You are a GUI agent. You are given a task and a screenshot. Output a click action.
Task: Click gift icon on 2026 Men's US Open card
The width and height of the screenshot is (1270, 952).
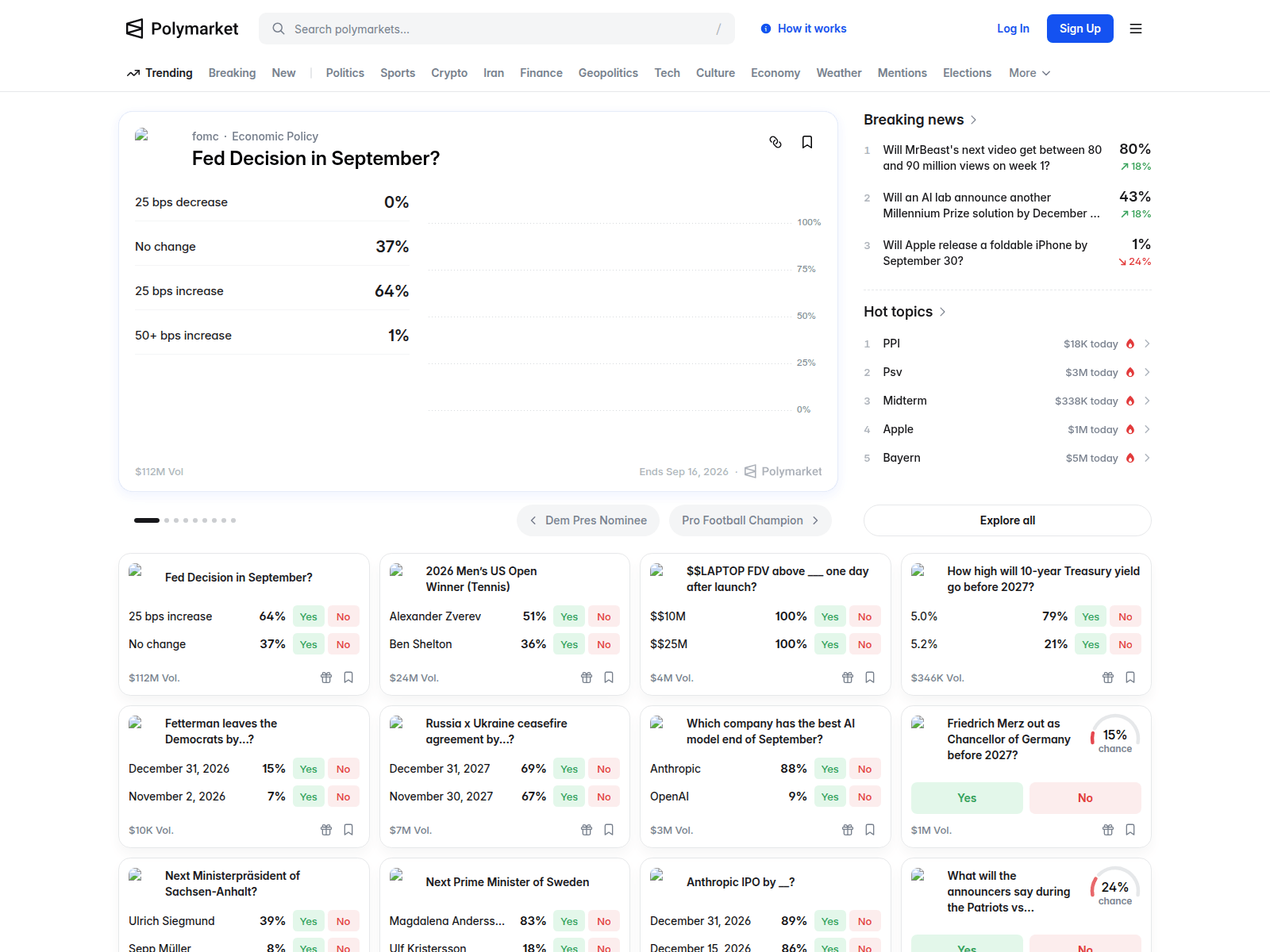587,678
